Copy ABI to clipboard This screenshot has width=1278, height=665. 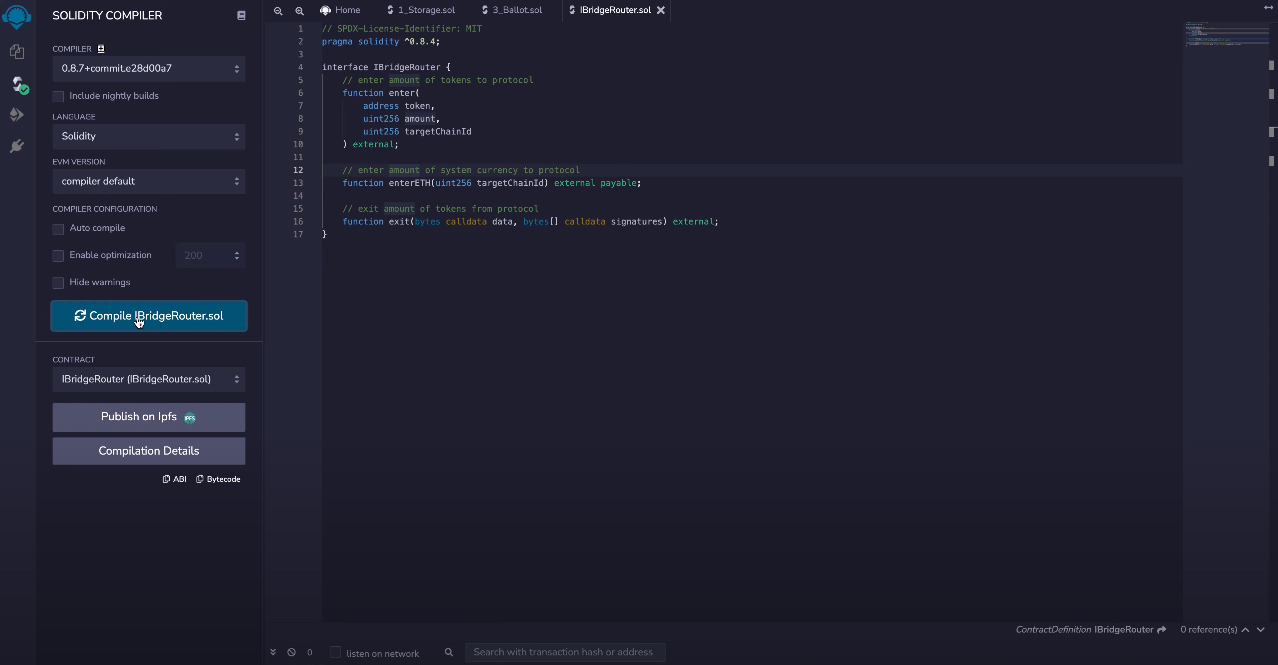coord(174,479)
